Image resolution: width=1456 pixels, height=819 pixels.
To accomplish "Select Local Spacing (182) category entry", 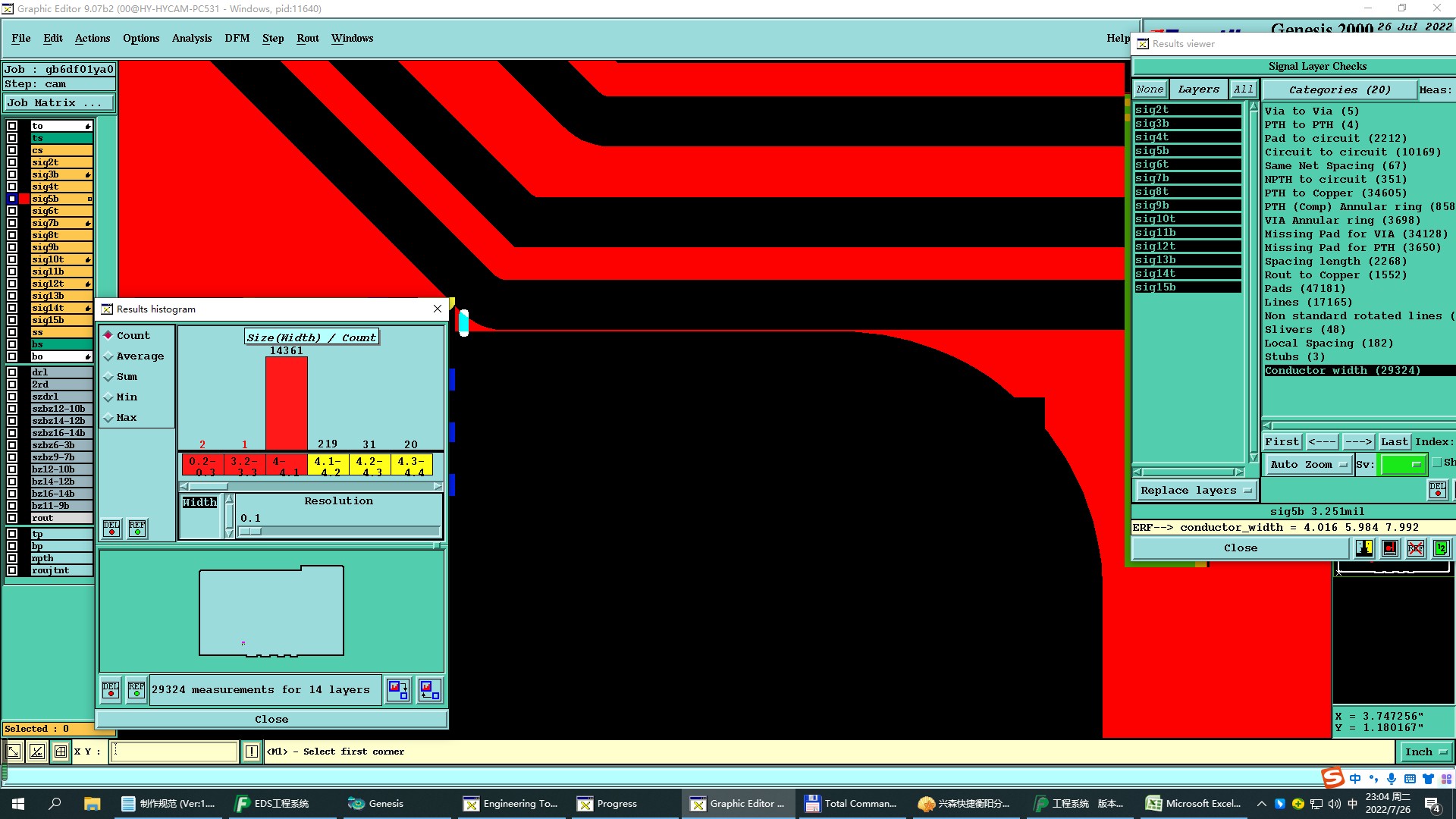I will tap(1328, 344).
